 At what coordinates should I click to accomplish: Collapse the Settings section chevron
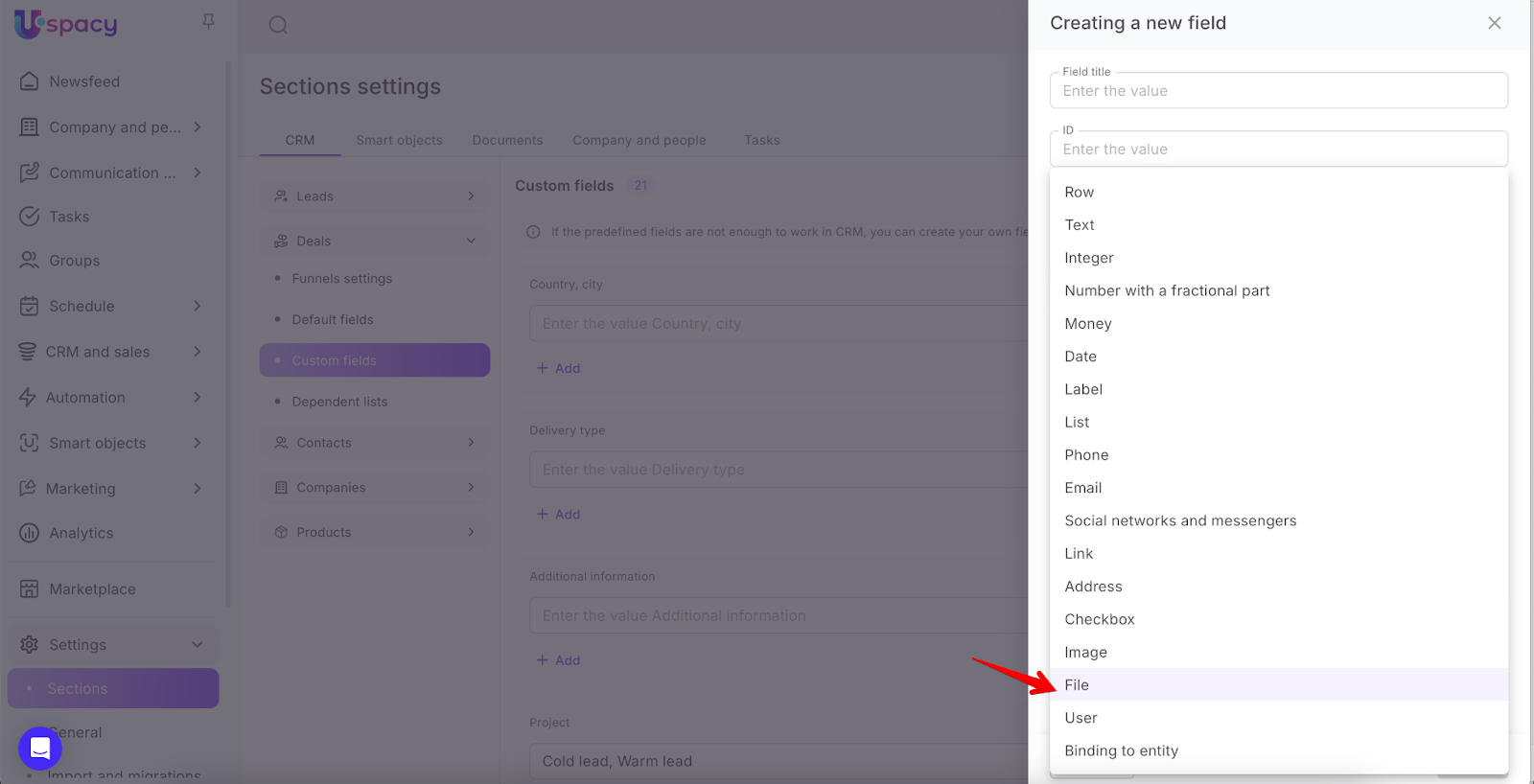[x=198, y=645]
